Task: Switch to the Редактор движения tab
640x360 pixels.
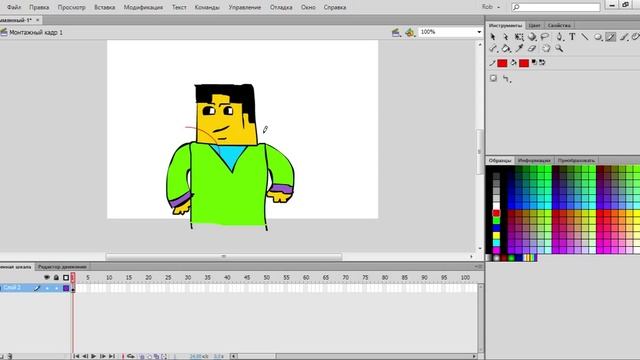Action: pyautogui.click(x=62, y=267)
